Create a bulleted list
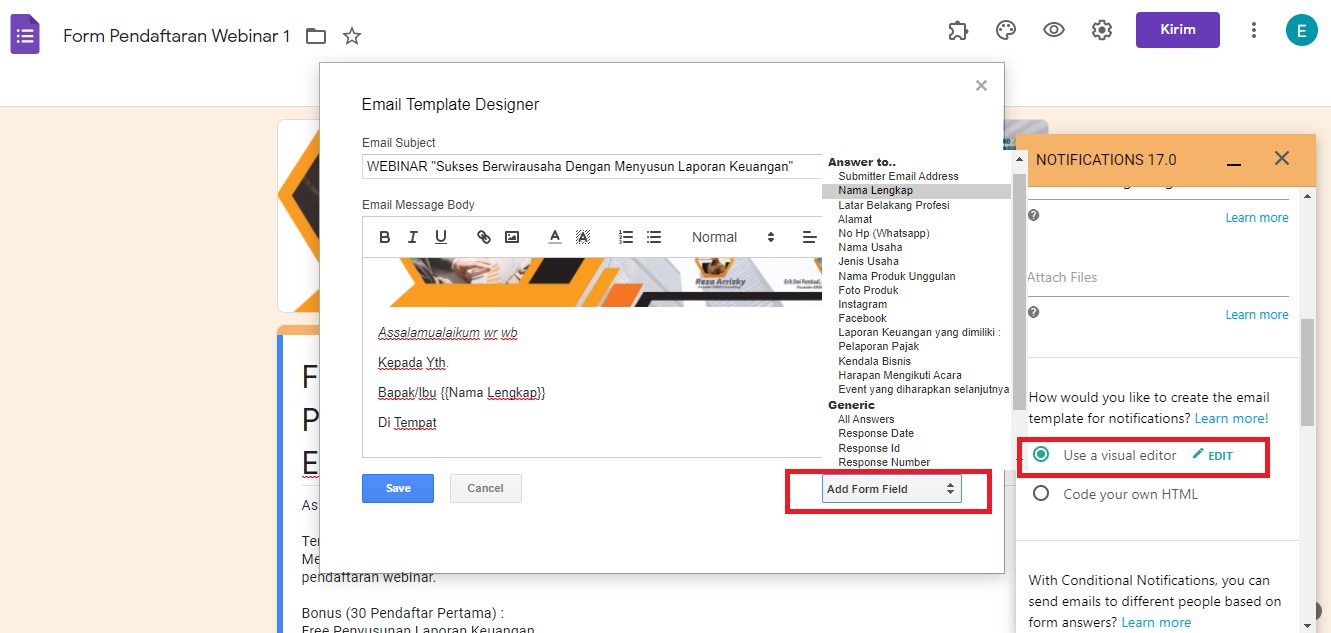Screen dimensions: 1331x633 click(654, 237)
